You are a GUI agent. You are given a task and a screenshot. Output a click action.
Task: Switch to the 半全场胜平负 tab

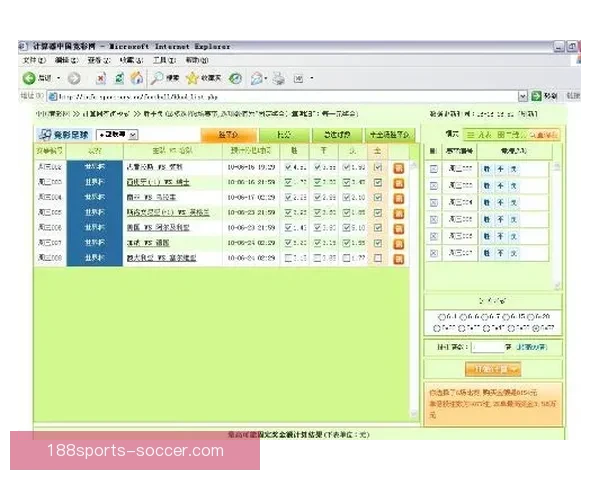point(390,135)
